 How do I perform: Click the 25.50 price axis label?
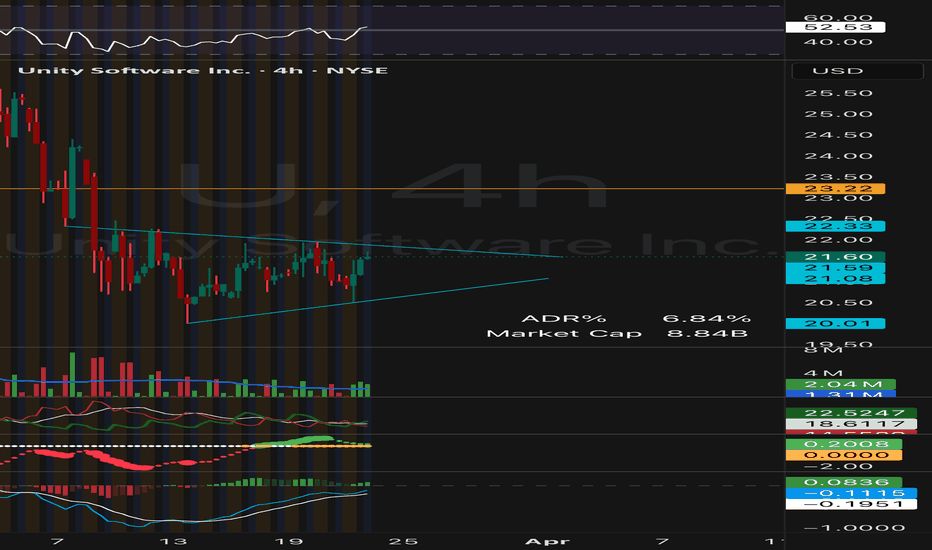[x=838, y=93]
